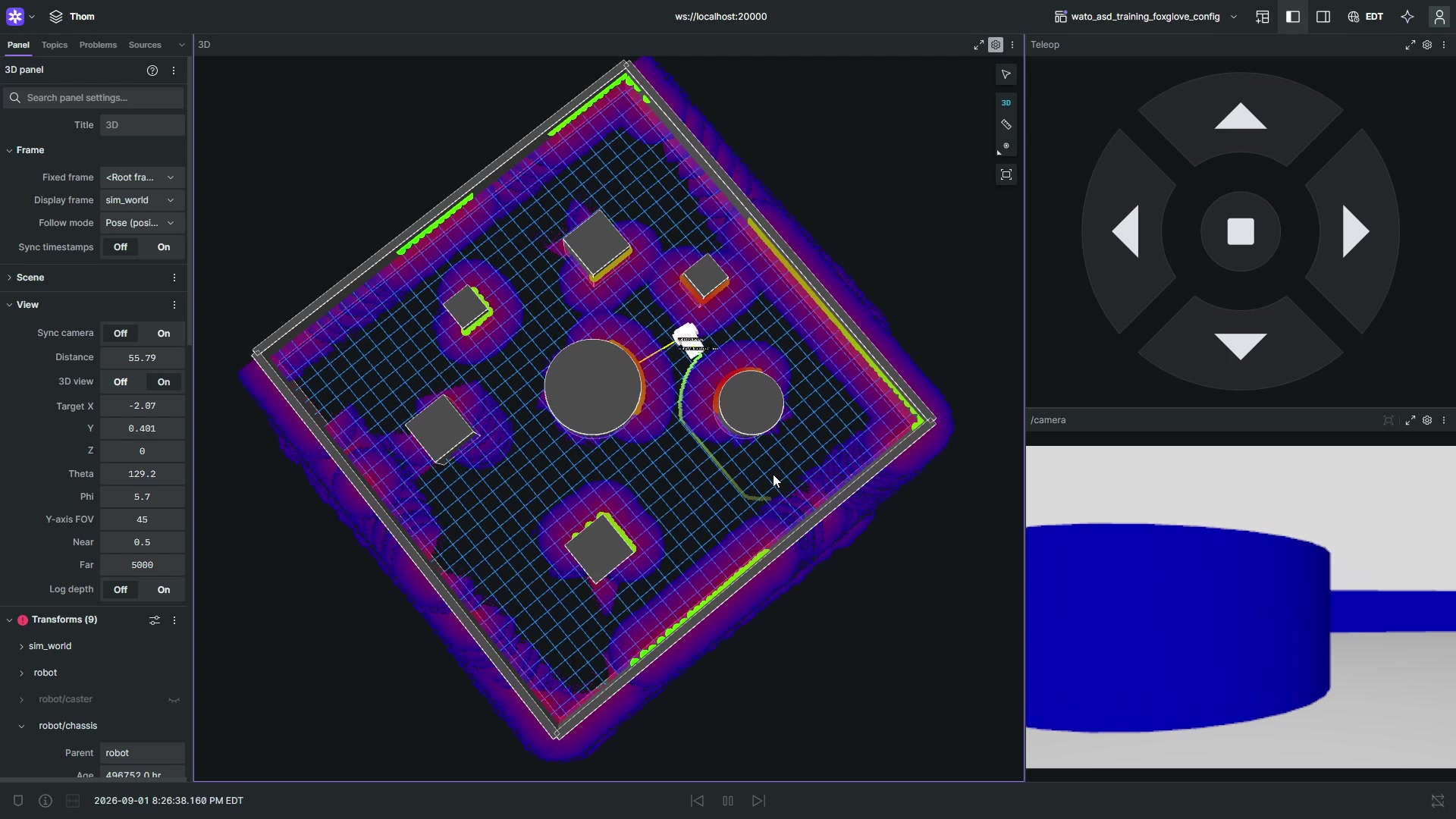This screenshot has height=819, width=1456.
Task: Expand the Scene section
Action: (x=30, y=278)
